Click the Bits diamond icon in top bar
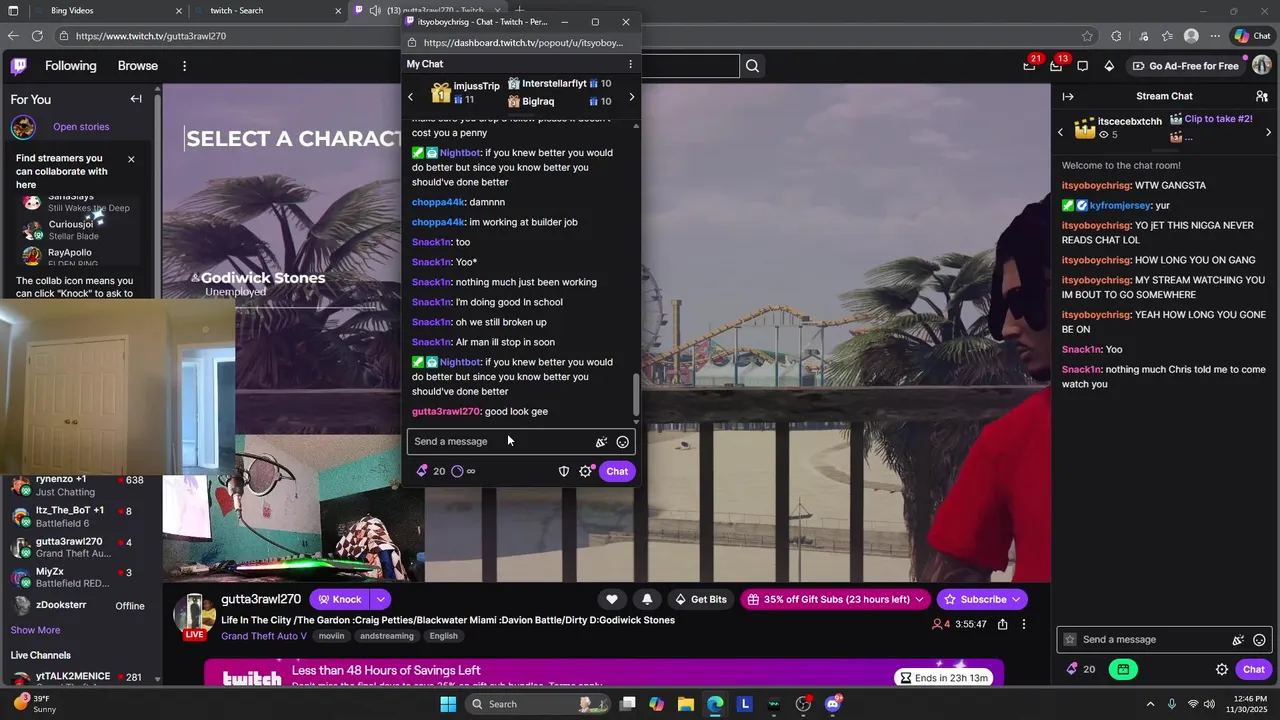 1109,66
